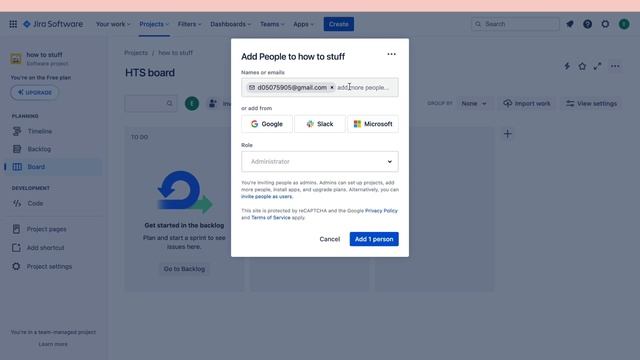Image resolution: width=640 pixels, height=360 pixels.
Task: Open the Terms of Service link
Action: [271, 218]
